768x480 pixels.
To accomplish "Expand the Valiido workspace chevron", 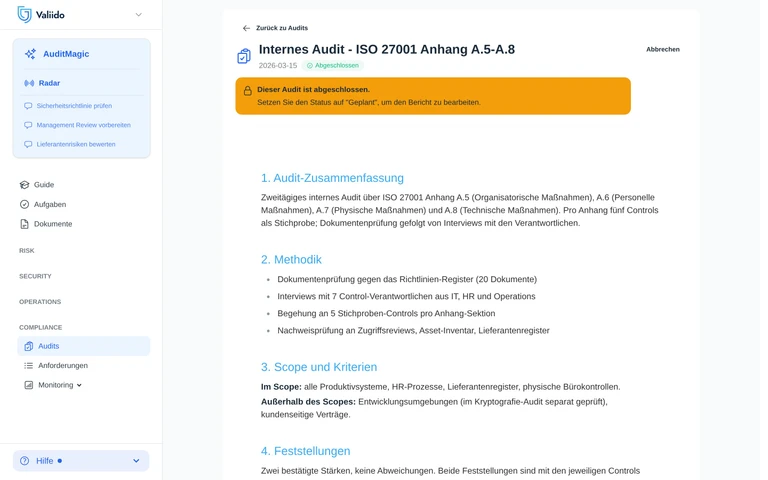I will tap(139, 15).
